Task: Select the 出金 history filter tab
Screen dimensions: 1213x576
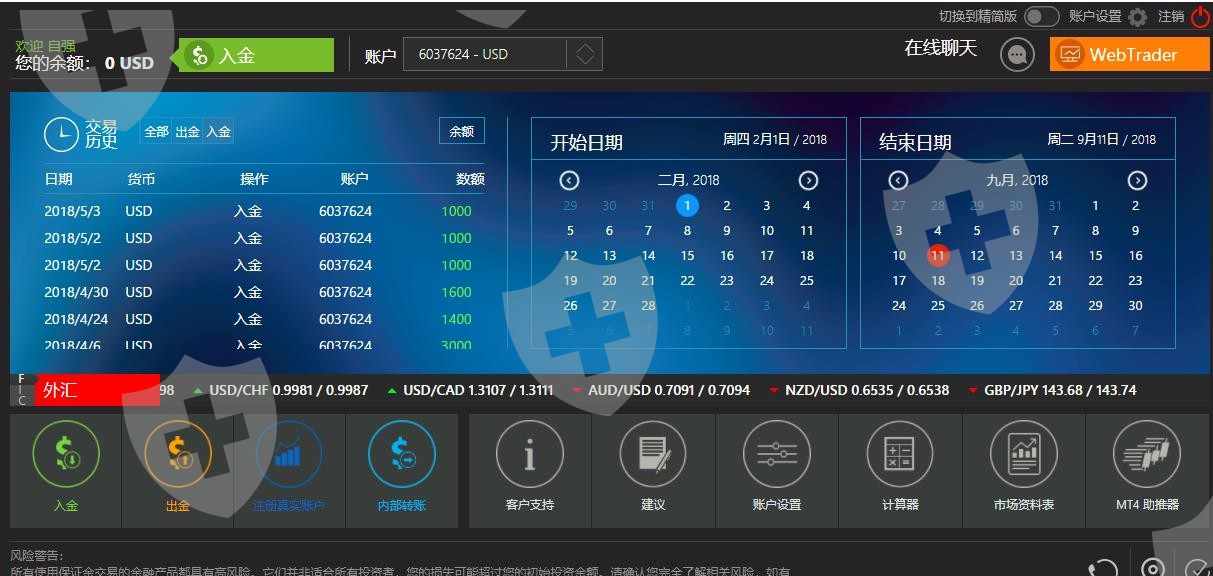Action: [188, 132]
